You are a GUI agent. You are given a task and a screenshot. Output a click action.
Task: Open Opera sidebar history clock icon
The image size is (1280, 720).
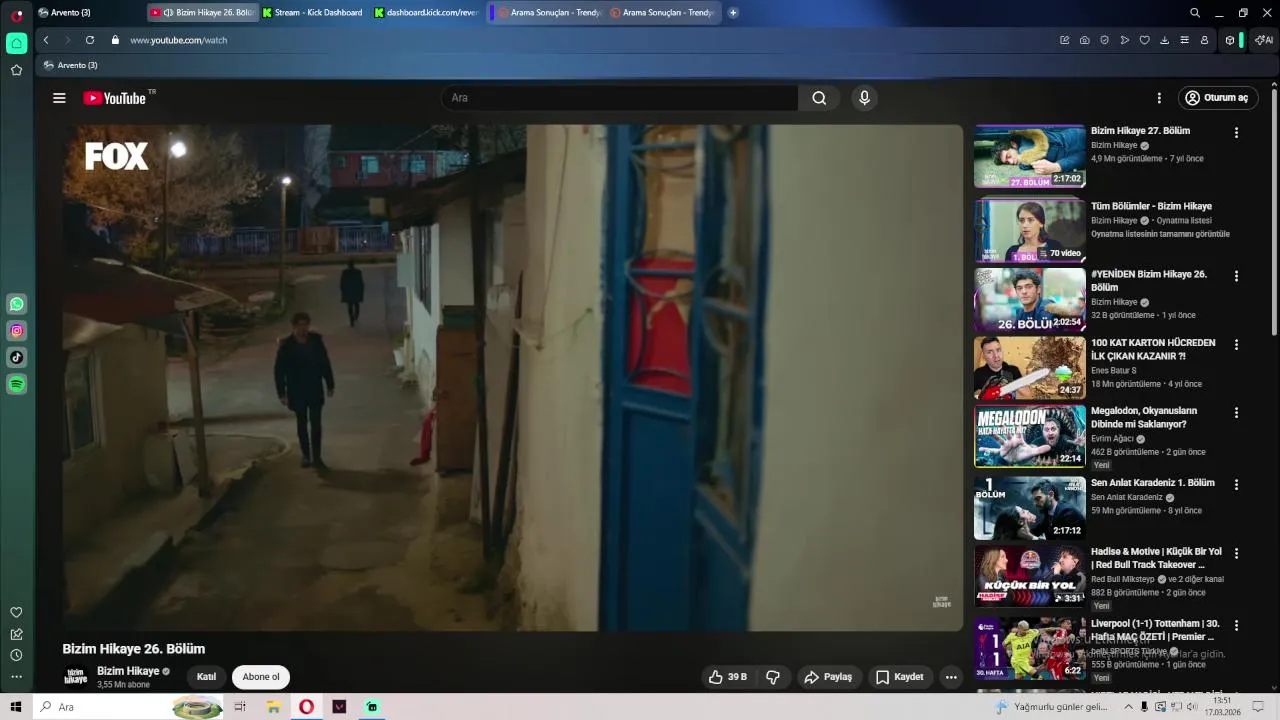tap(16, 655)
